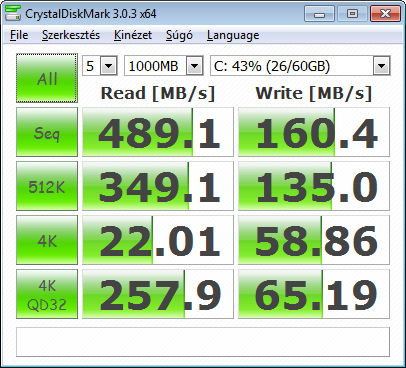Expand the 1000MB test size dropdown

pyautogui.click(x=195, y=66)
